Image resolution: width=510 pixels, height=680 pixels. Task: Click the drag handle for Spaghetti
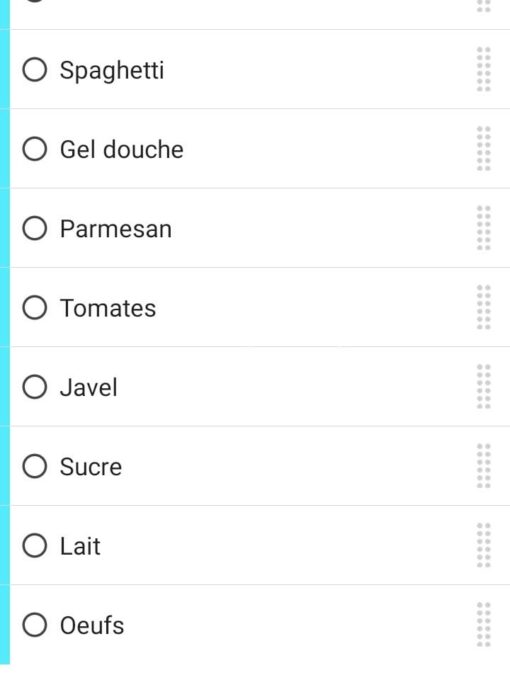(484, 69)
